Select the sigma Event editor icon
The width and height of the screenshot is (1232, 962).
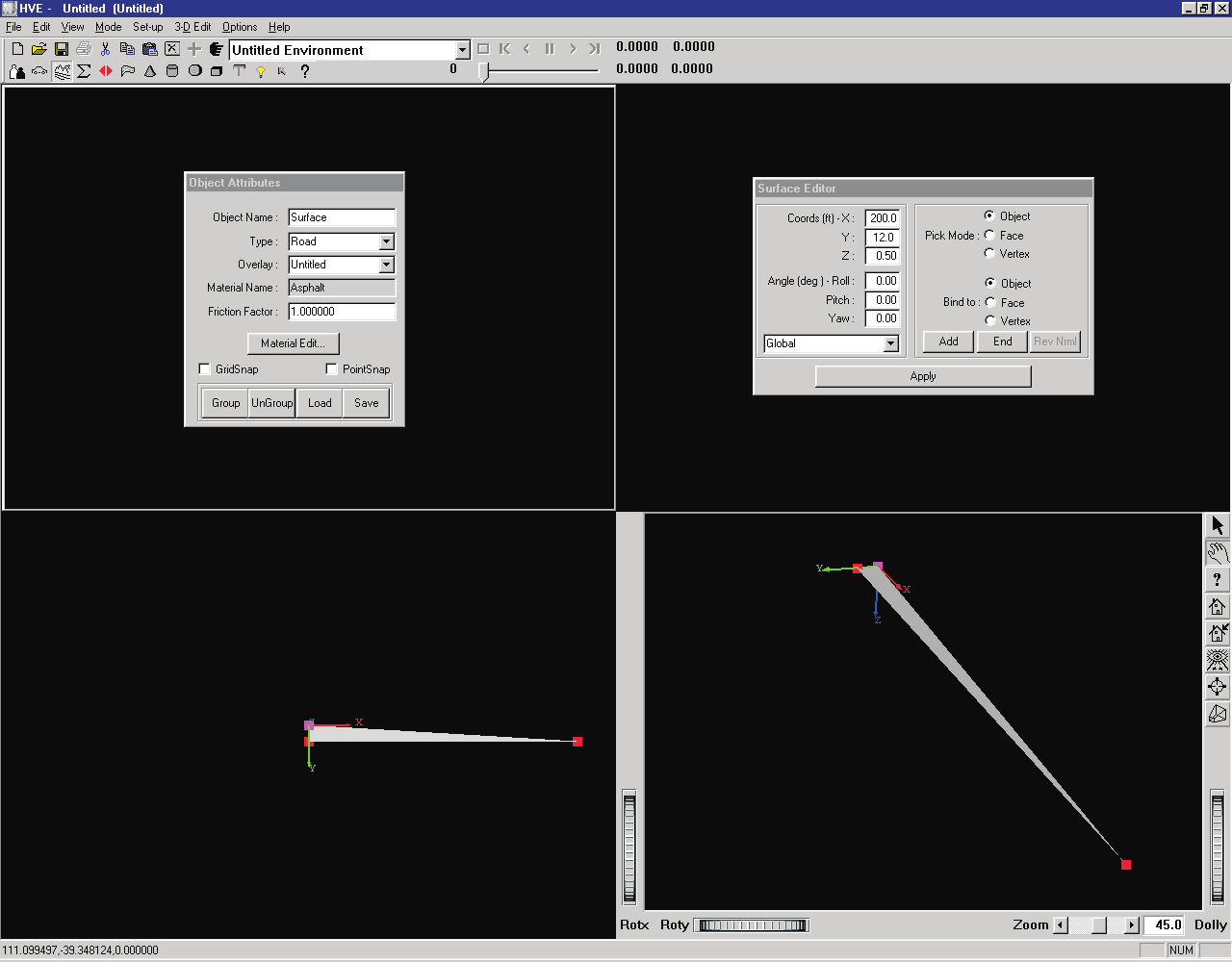[x=84, y=71]
